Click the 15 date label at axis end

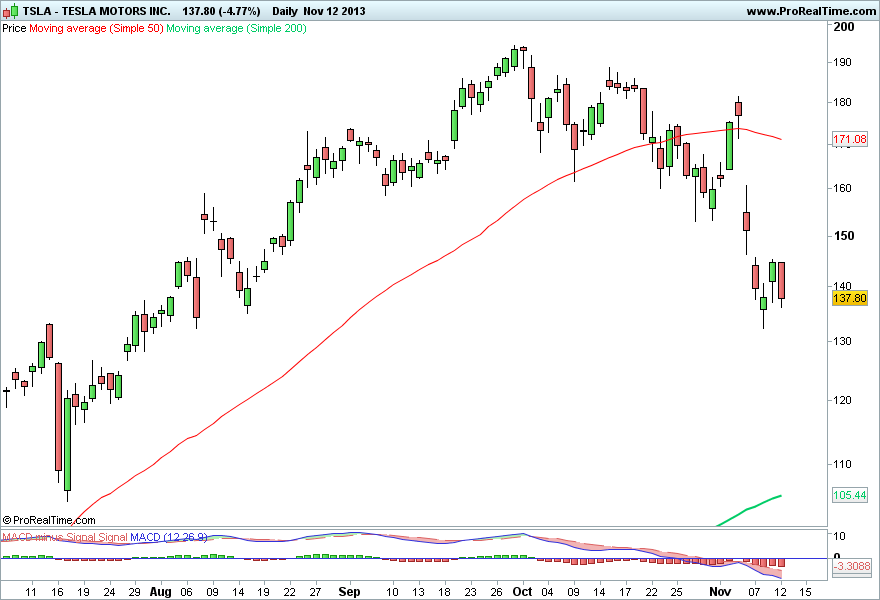(805, 592)
